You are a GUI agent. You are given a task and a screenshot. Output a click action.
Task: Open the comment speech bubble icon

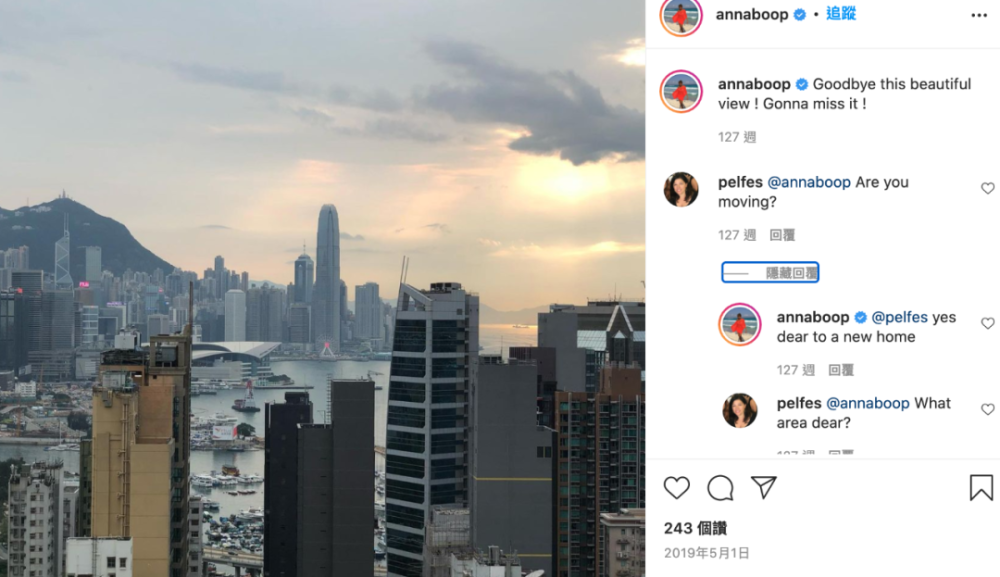pos(720,488)
